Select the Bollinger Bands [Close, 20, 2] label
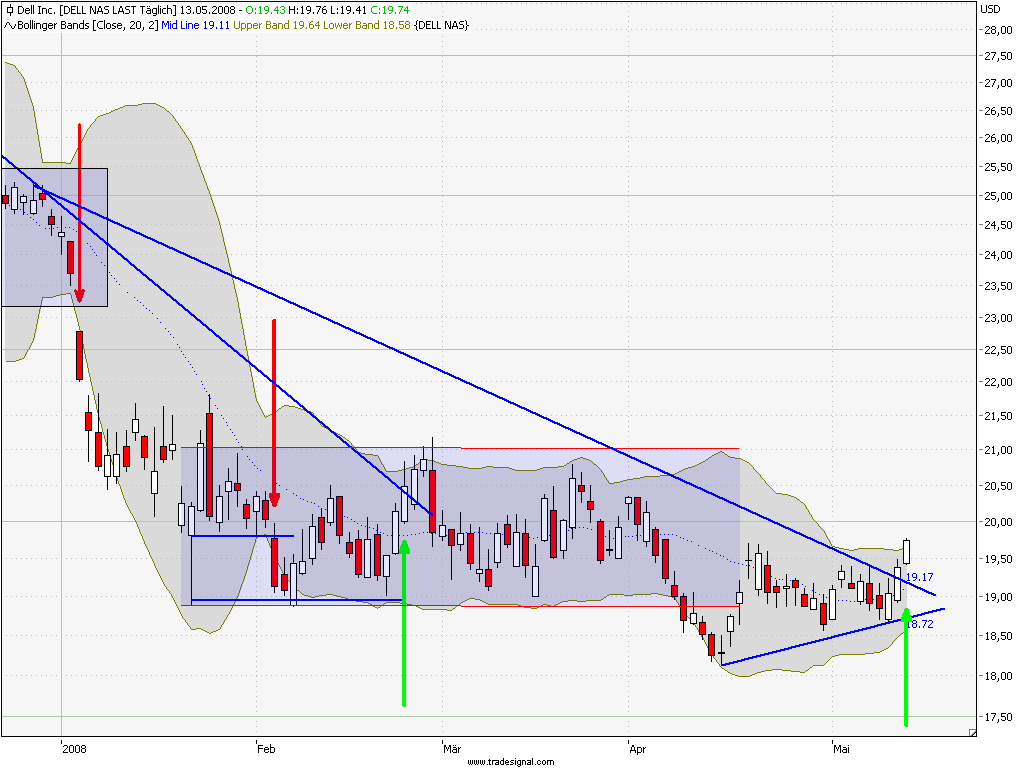Viewport: 1024px width, 768px height. click(88, 25)
